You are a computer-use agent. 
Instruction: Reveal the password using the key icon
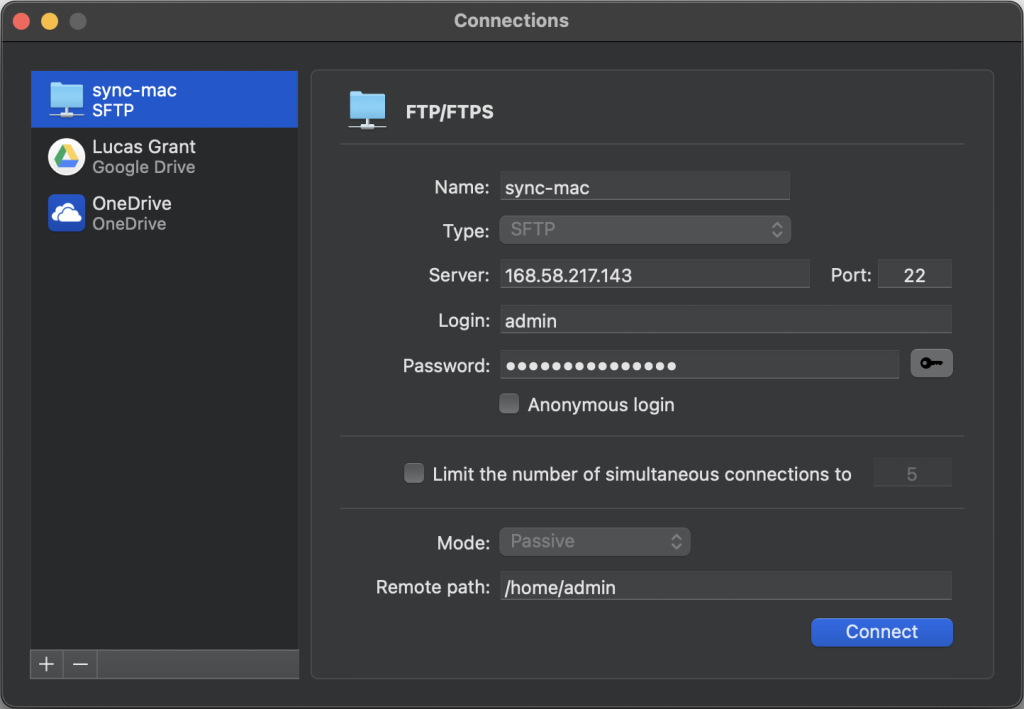pos(931,363)
